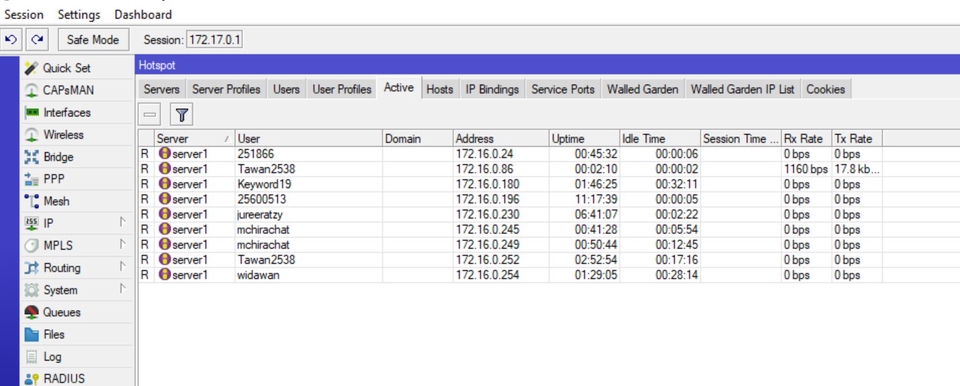Switch to Walled Garden IP List tab
This screenshot has width=960, height=386.
(742, 89)
